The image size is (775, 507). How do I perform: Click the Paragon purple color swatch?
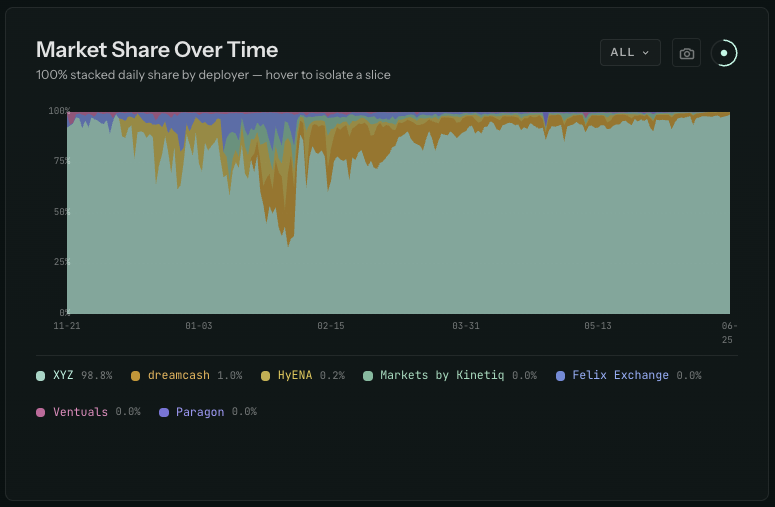164,413
